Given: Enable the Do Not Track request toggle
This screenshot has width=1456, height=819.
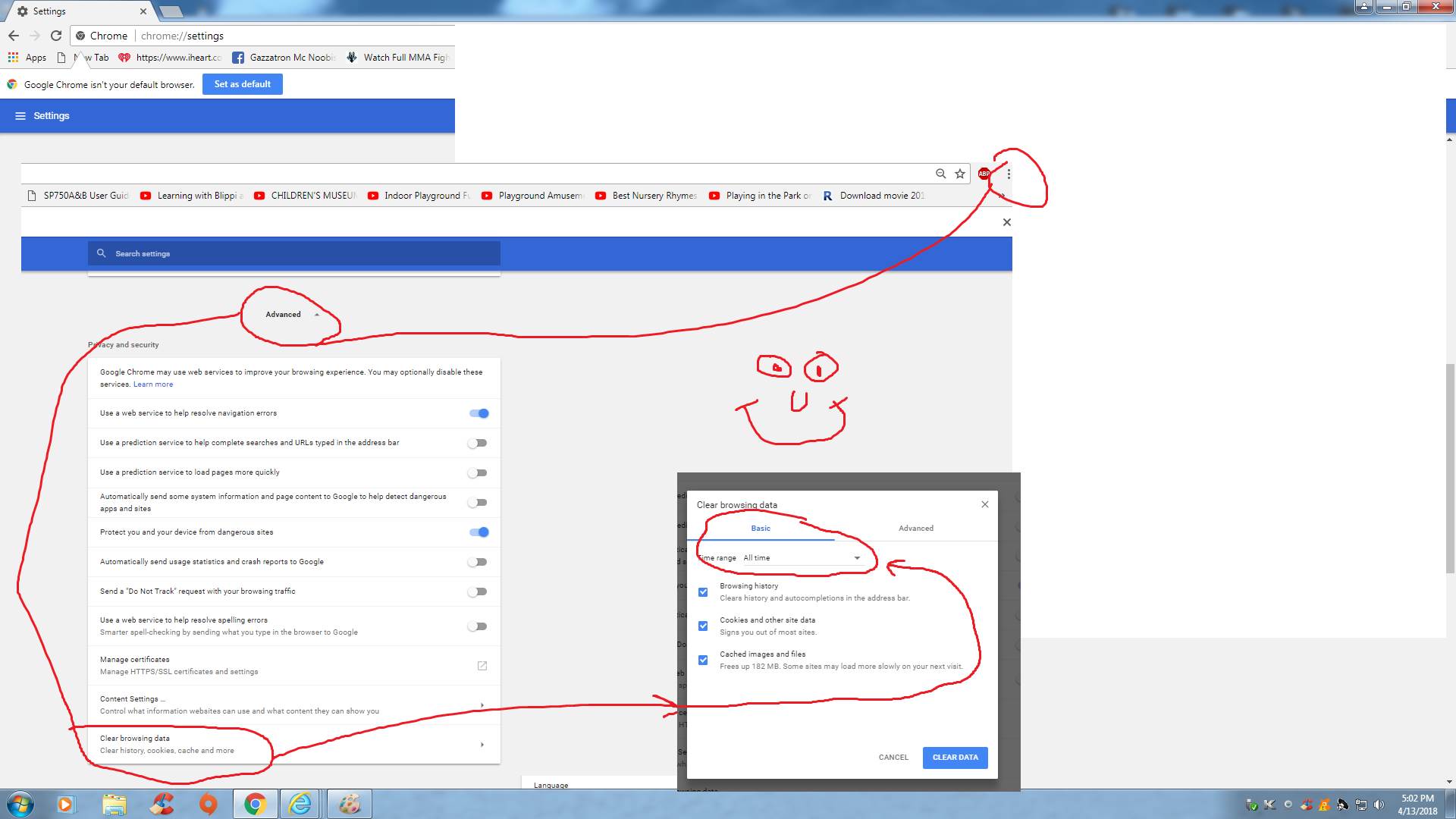Looking at the screenshot, I should 477,591.
